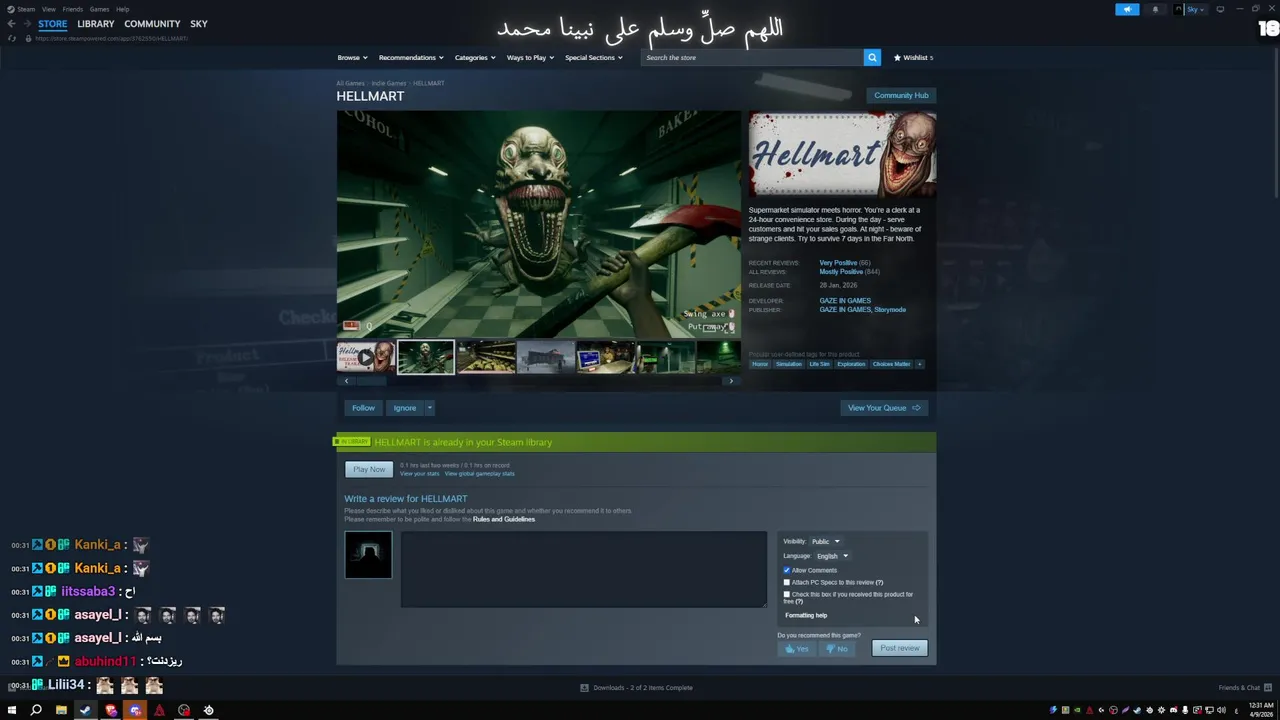Check Attach PC Specs to this review

(x=786, y=582)
